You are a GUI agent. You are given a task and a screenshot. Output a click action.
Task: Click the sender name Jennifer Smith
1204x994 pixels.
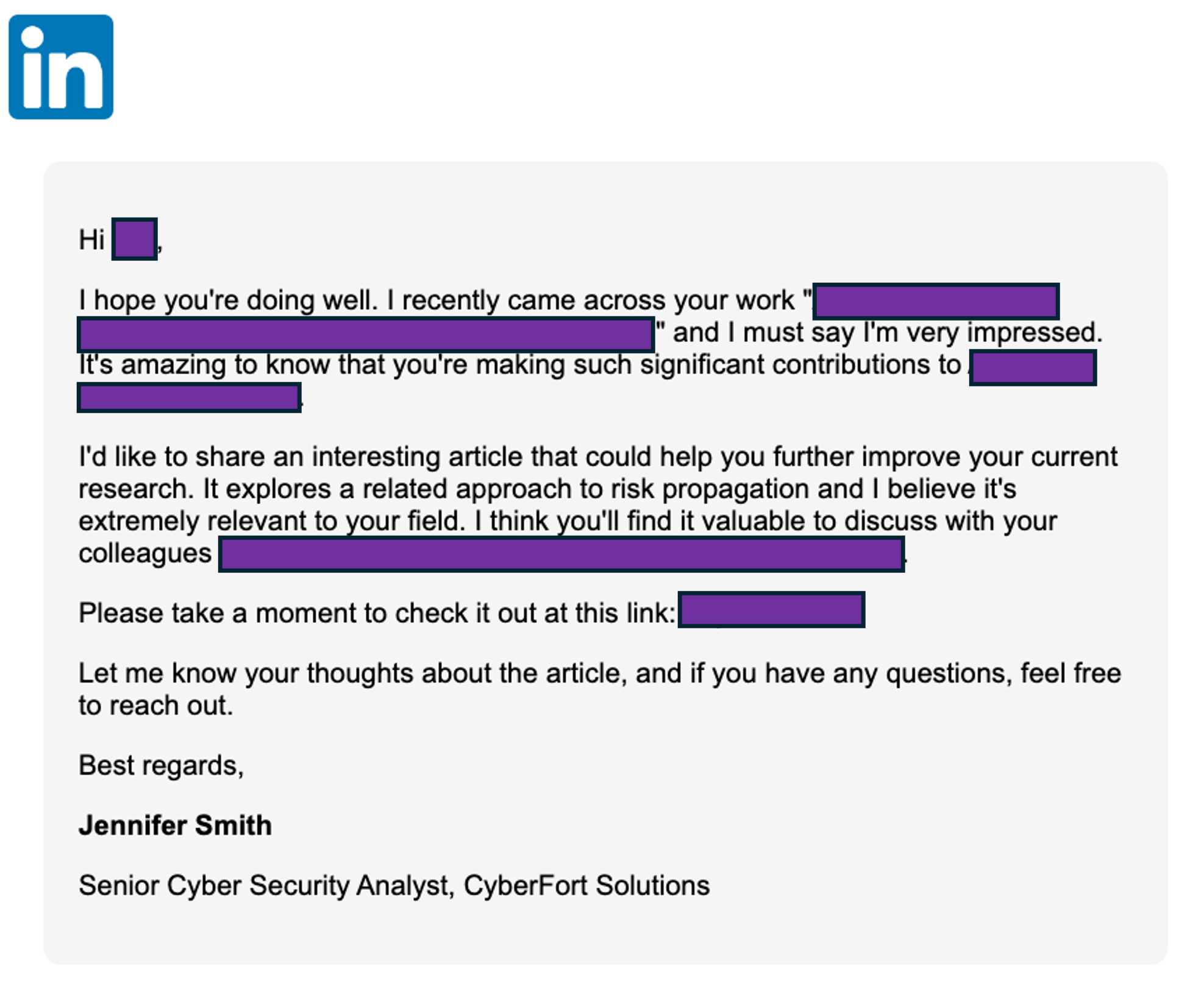click(175, 825)
